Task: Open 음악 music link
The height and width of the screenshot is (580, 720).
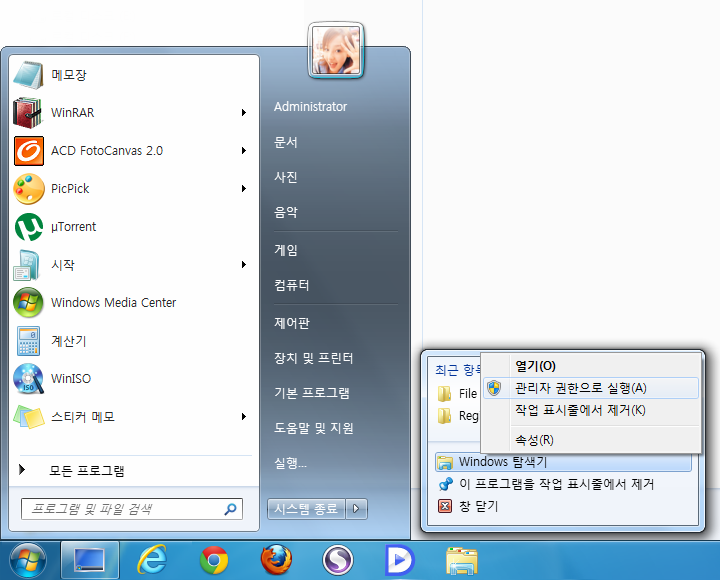Action: pos(286,212)
